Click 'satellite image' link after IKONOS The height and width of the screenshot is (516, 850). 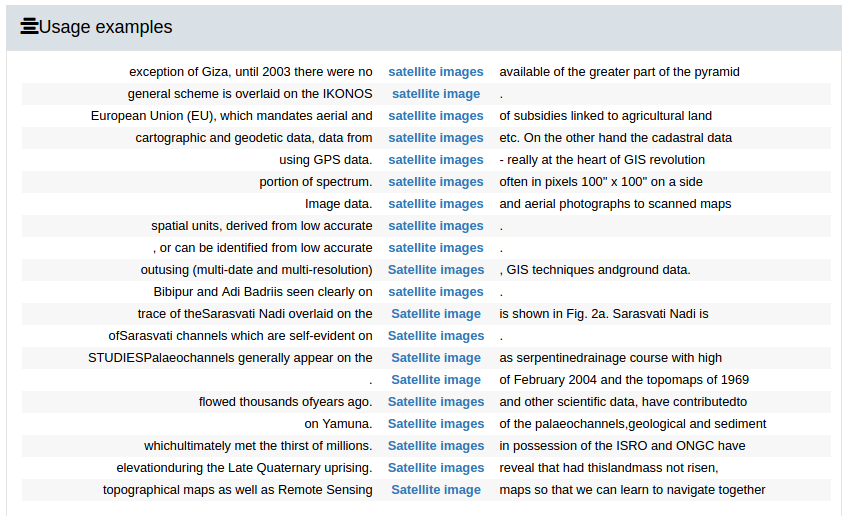[x=435, y=94]
